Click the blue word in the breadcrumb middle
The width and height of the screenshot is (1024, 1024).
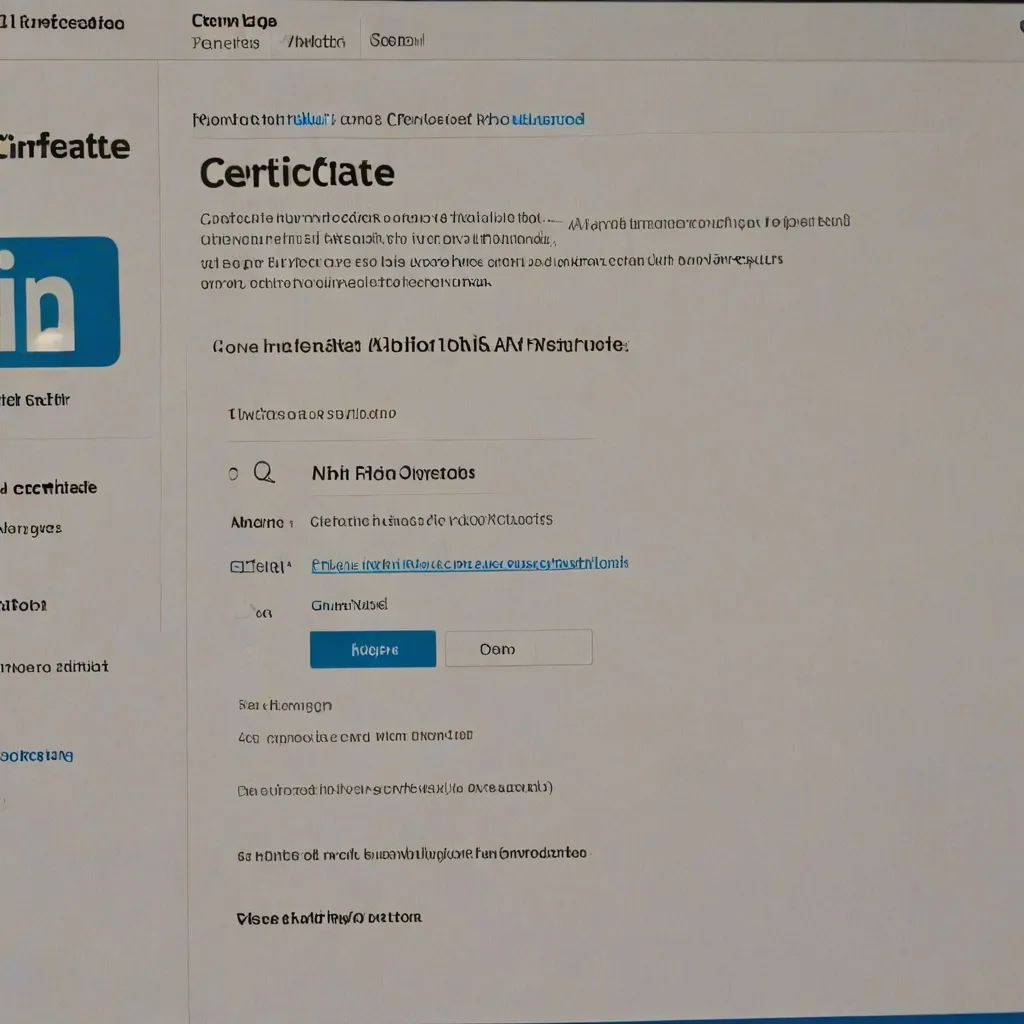(311, 120)
